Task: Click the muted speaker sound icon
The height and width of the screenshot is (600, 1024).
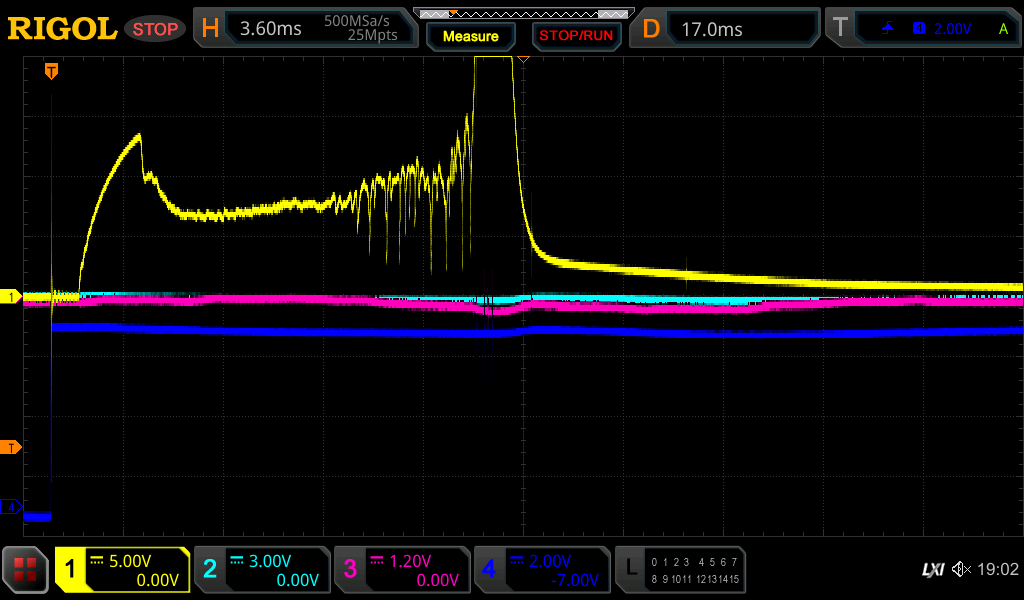Action: click(961, 569)
